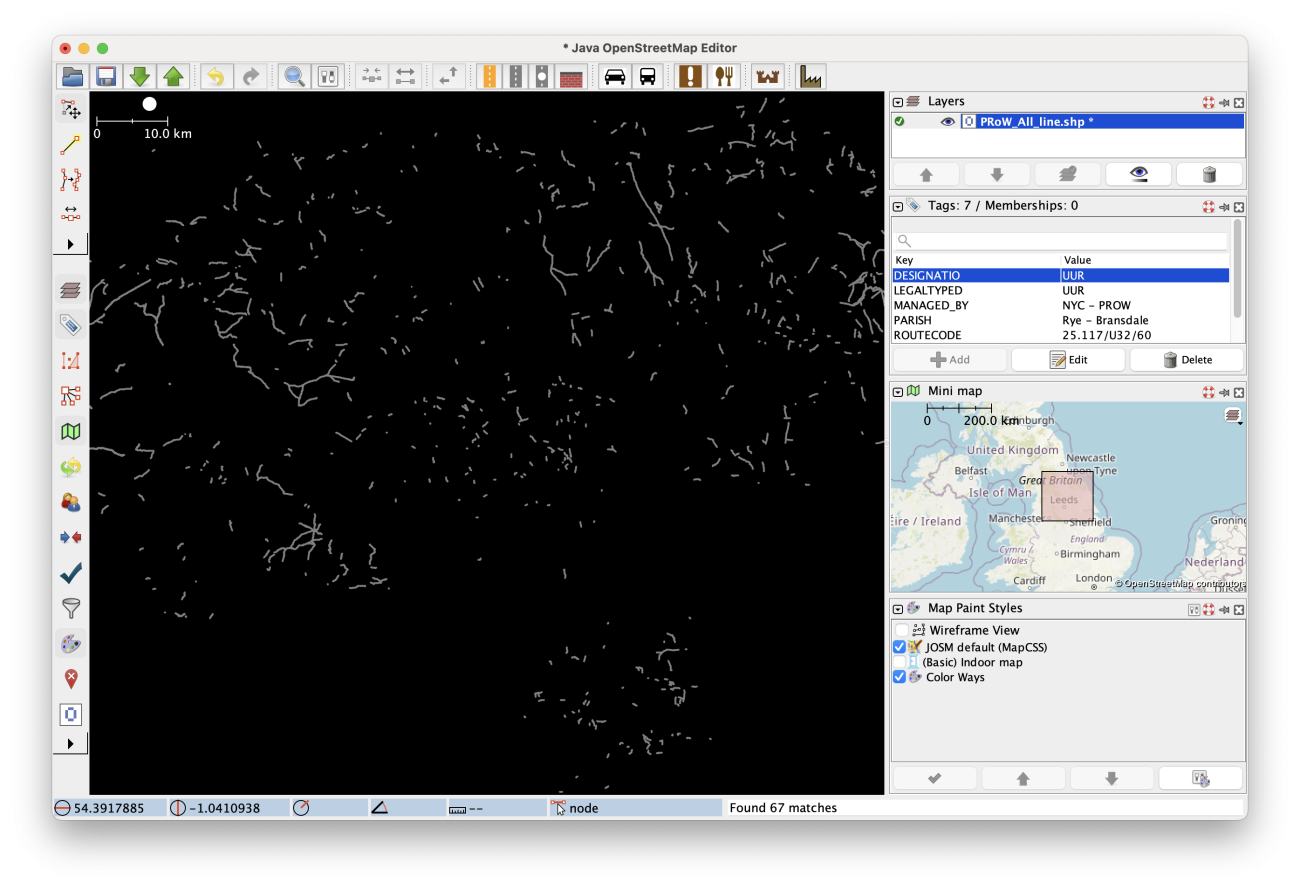
Task: Focus the tag search field
Action: click(x=1060, y=241)
